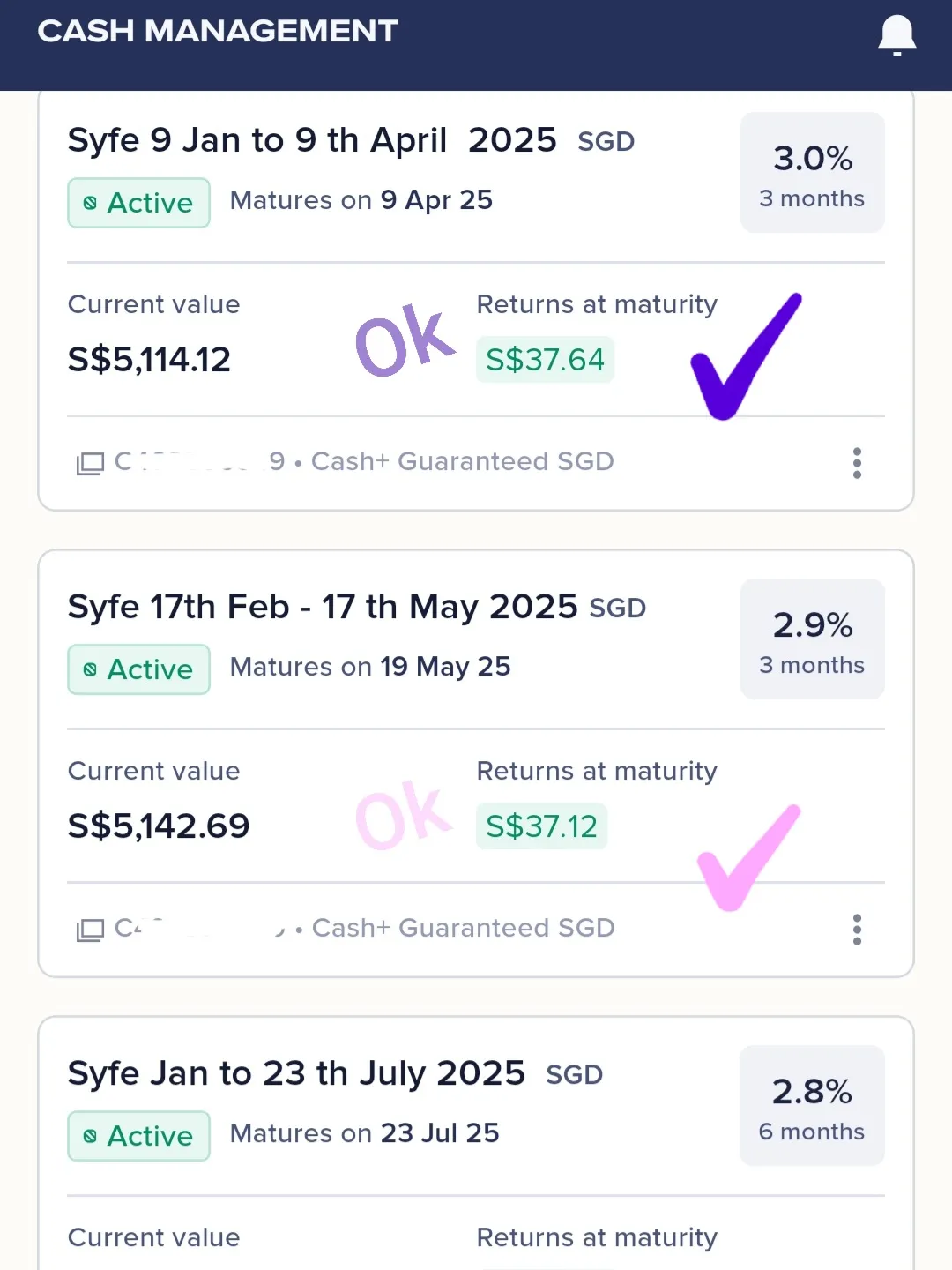This screenshot has height=1270, width=952.
Task: Tap current value S$5,114.12
Action: point(149,360)
